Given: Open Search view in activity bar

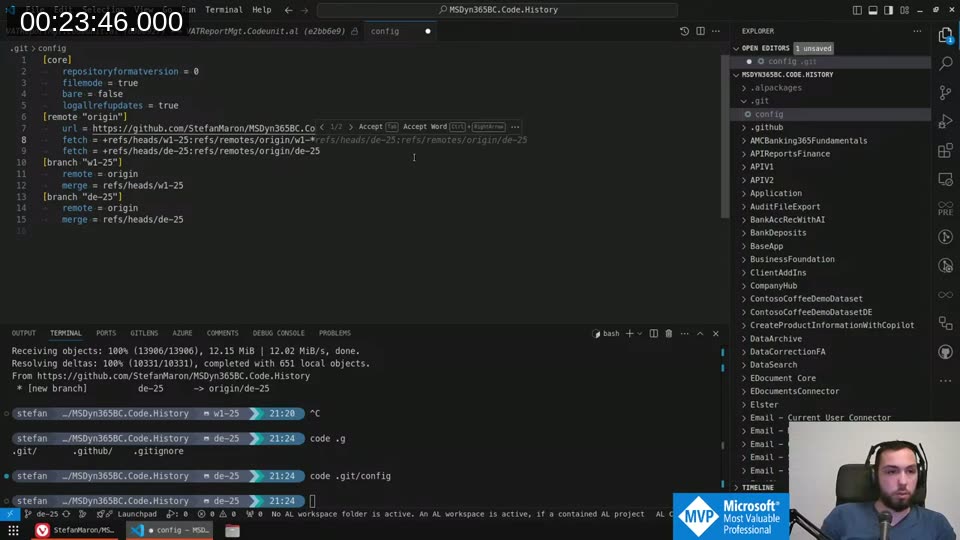Looking at the screenshot, I should click(x=945, y=64).
